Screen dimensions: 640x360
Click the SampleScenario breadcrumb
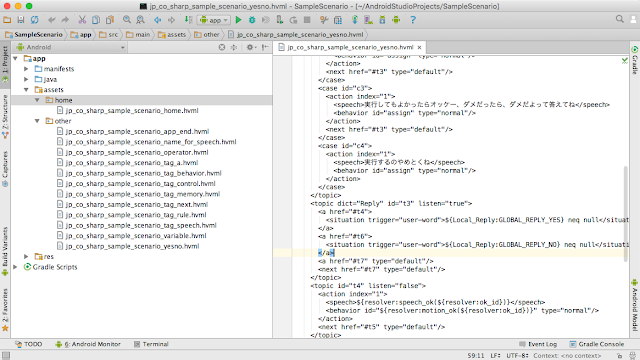[34, 35]
